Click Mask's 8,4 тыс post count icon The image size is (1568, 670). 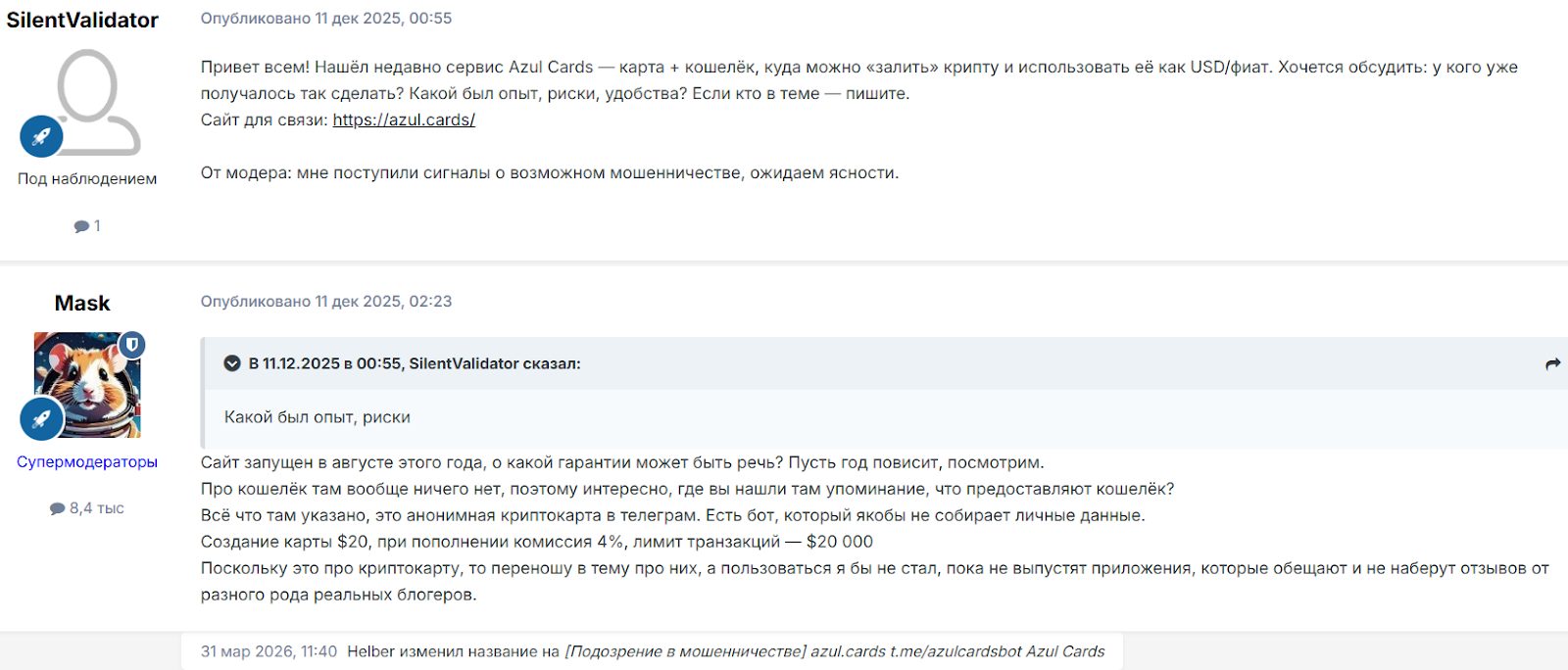click(58, 508)
